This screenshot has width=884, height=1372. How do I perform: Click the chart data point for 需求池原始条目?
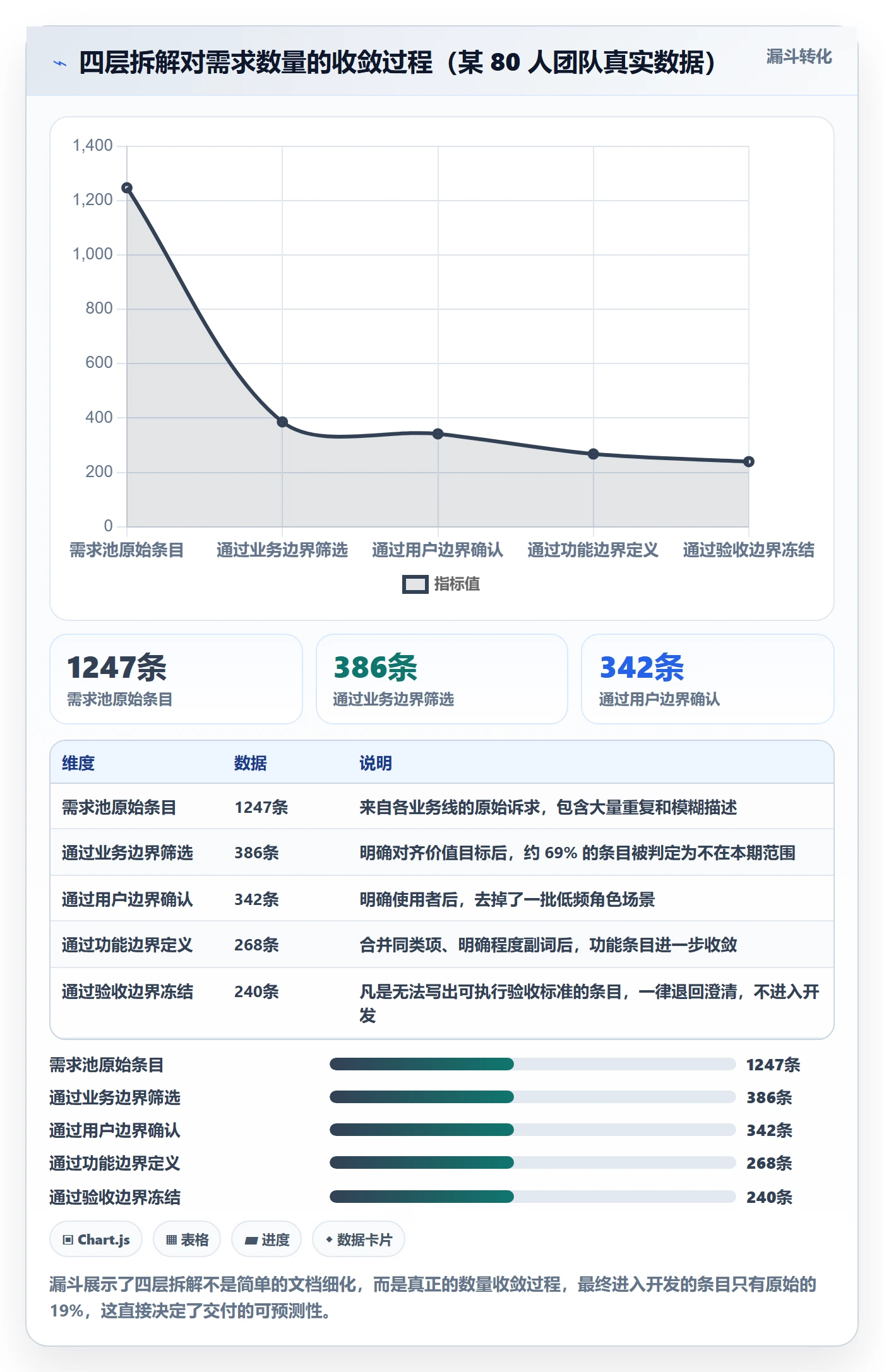click(127, 188)
